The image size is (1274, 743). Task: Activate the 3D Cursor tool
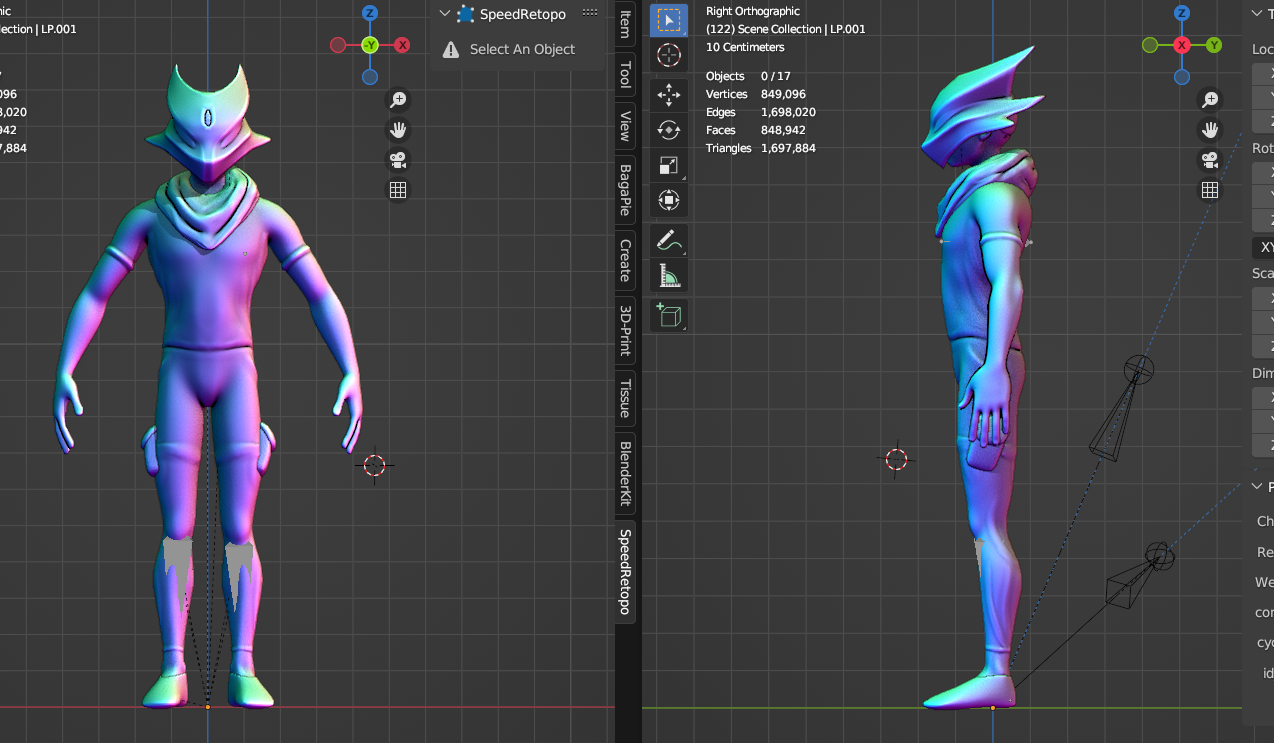[669, 56]
